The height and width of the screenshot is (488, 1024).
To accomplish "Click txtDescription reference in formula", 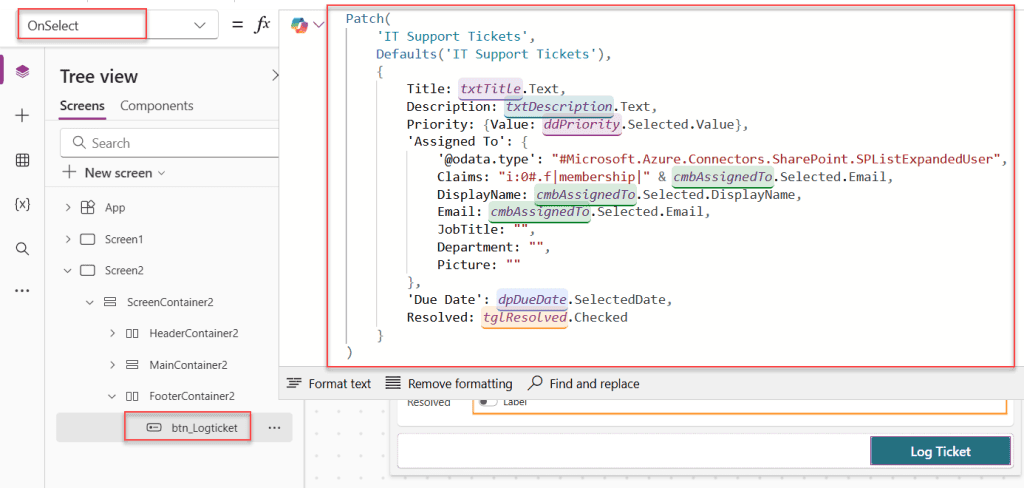I will coord(559,106).
